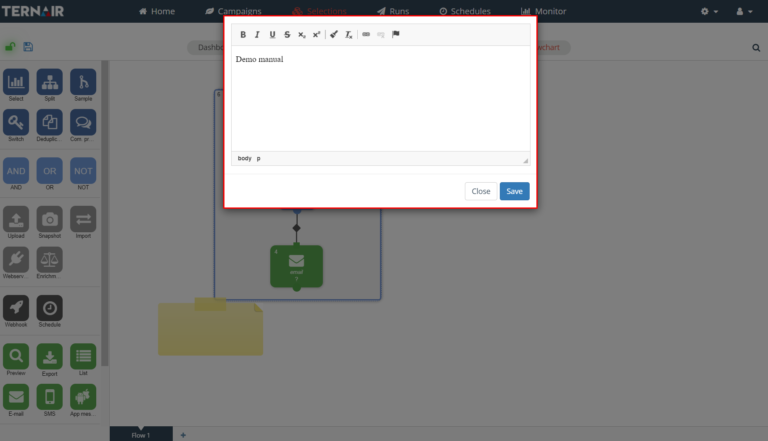Select the Enrichment scales block
The image size is (768, 441).
click(49, 259)
